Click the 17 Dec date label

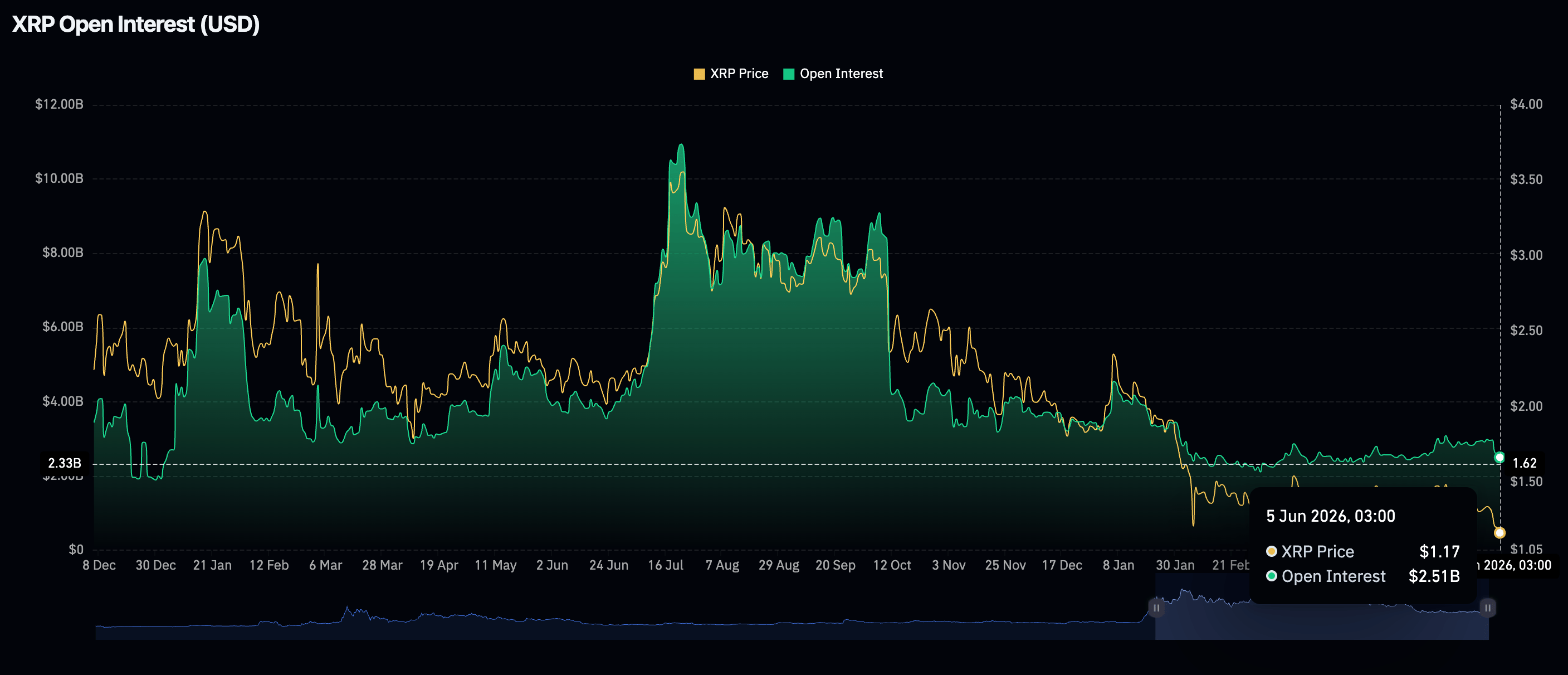click(x=1062, y=565)
